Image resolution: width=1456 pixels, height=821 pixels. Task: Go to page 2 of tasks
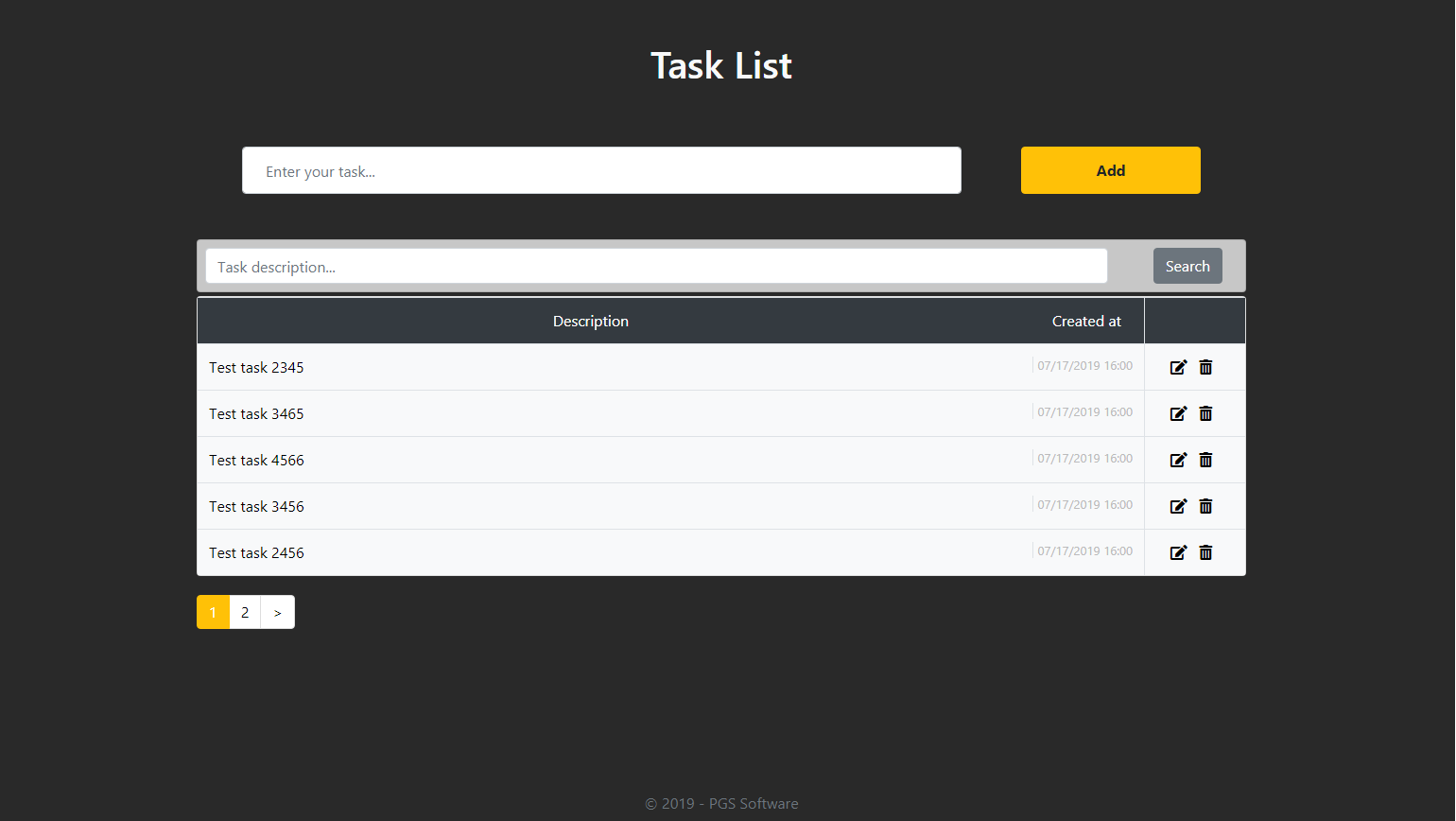[245, 612]
